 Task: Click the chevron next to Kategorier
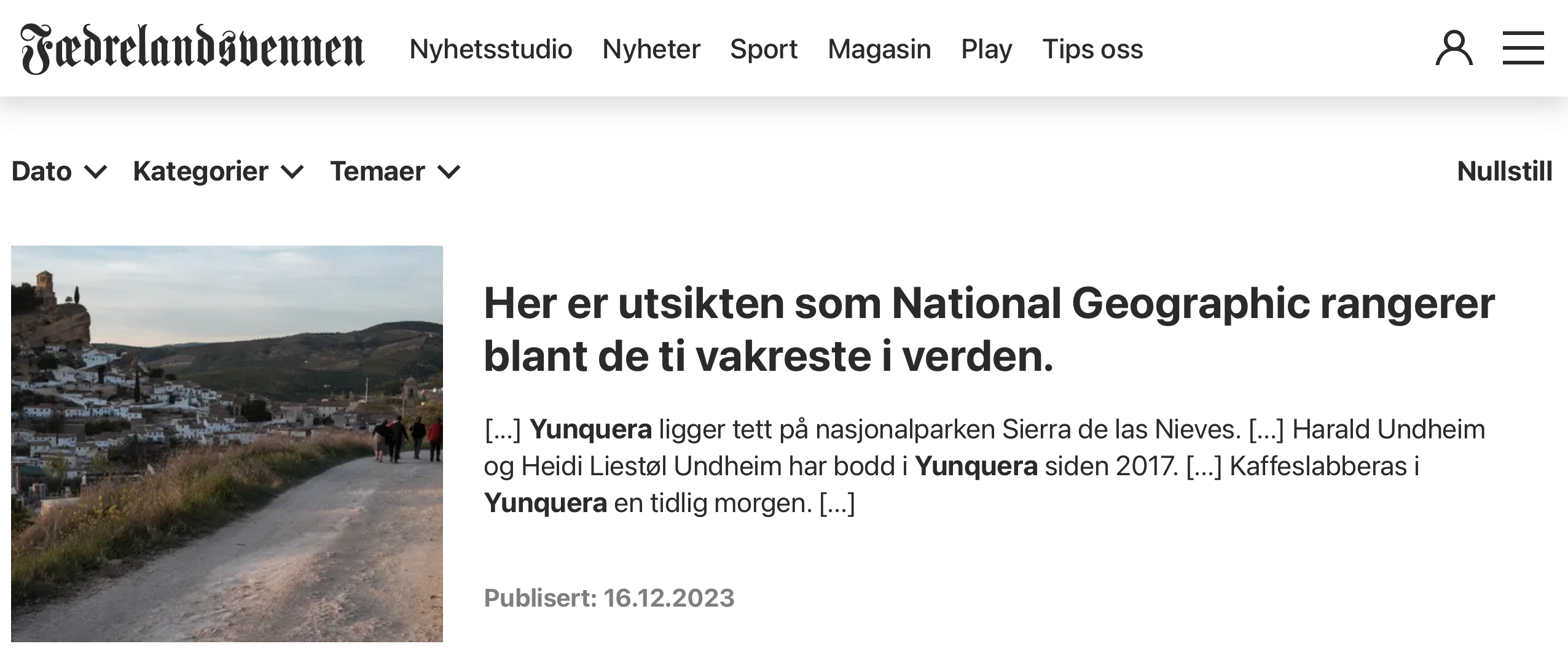(292, 172)
